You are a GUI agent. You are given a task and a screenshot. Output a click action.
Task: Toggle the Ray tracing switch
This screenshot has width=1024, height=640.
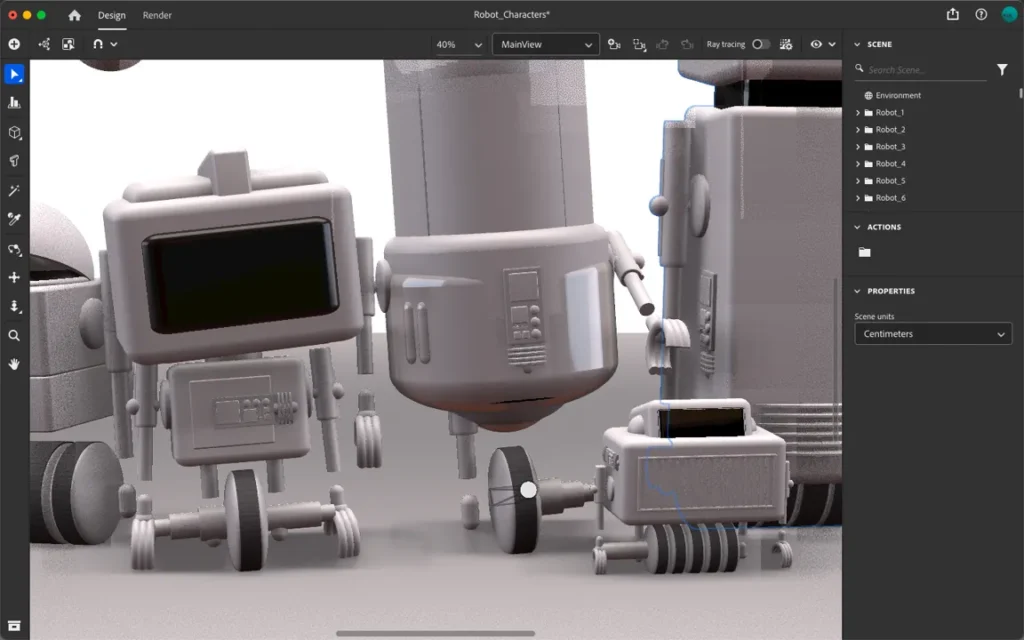761,44
